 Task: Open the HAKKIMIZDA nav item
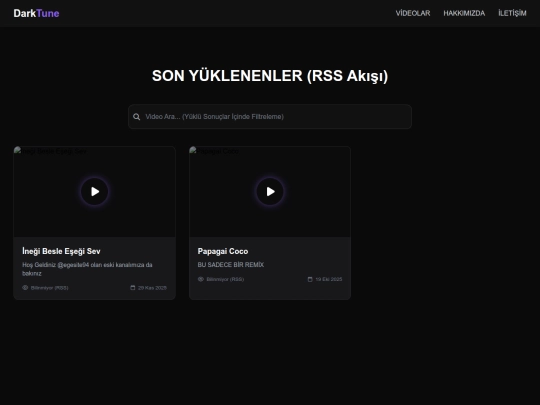click(x=464, y=13)
